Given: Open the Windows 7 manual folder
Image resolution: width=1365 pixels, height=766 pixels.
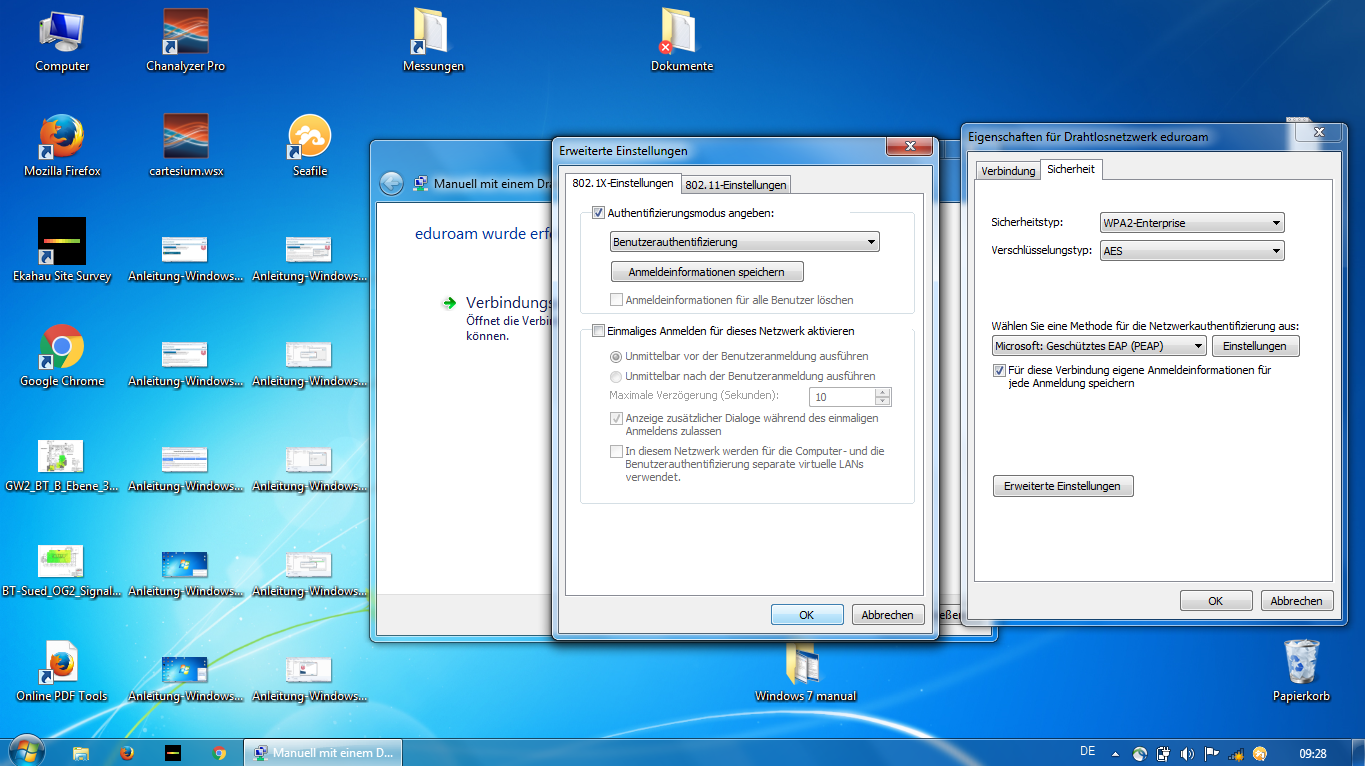Looking at the screenshot, I should point(805,663).
